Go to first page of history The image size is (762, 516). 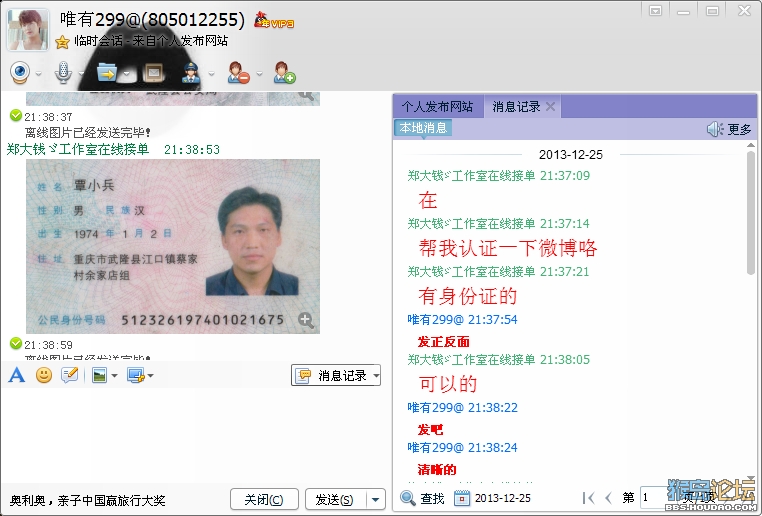589,498
